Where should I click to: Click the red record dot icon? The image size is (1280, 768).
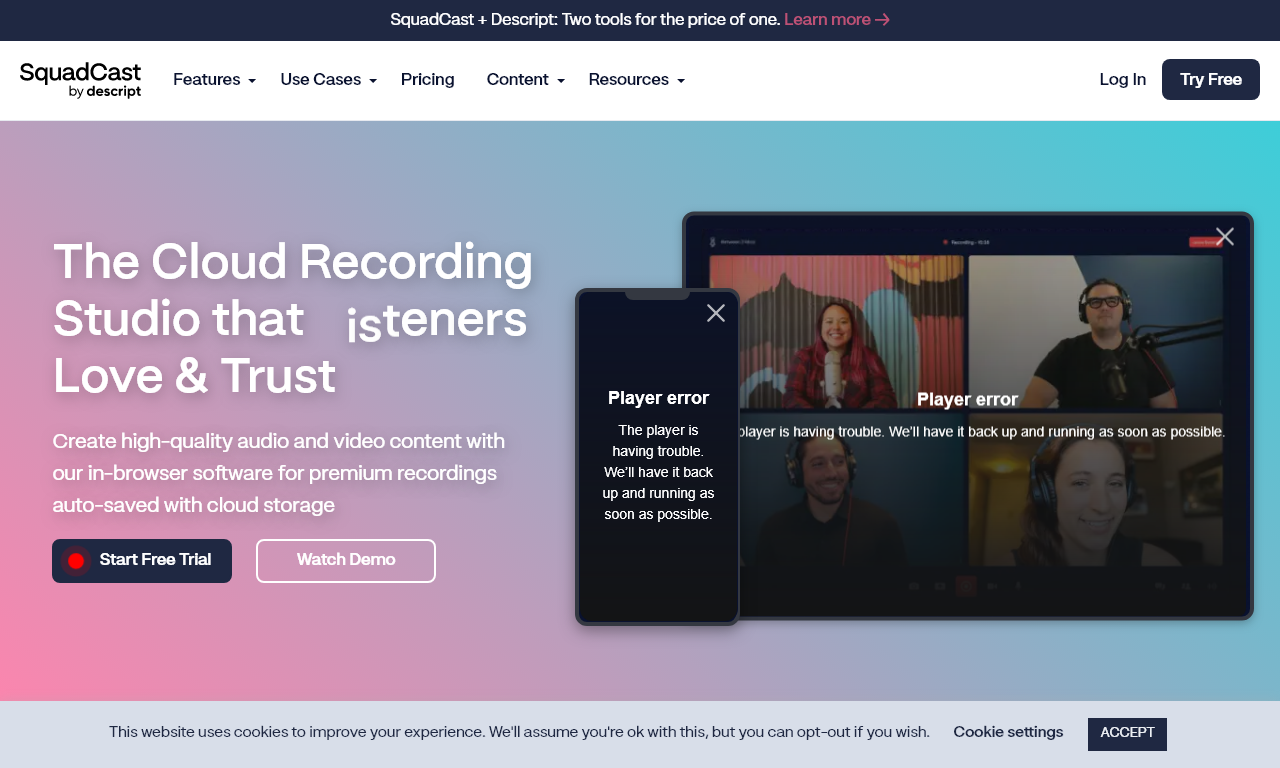(76, 561)
